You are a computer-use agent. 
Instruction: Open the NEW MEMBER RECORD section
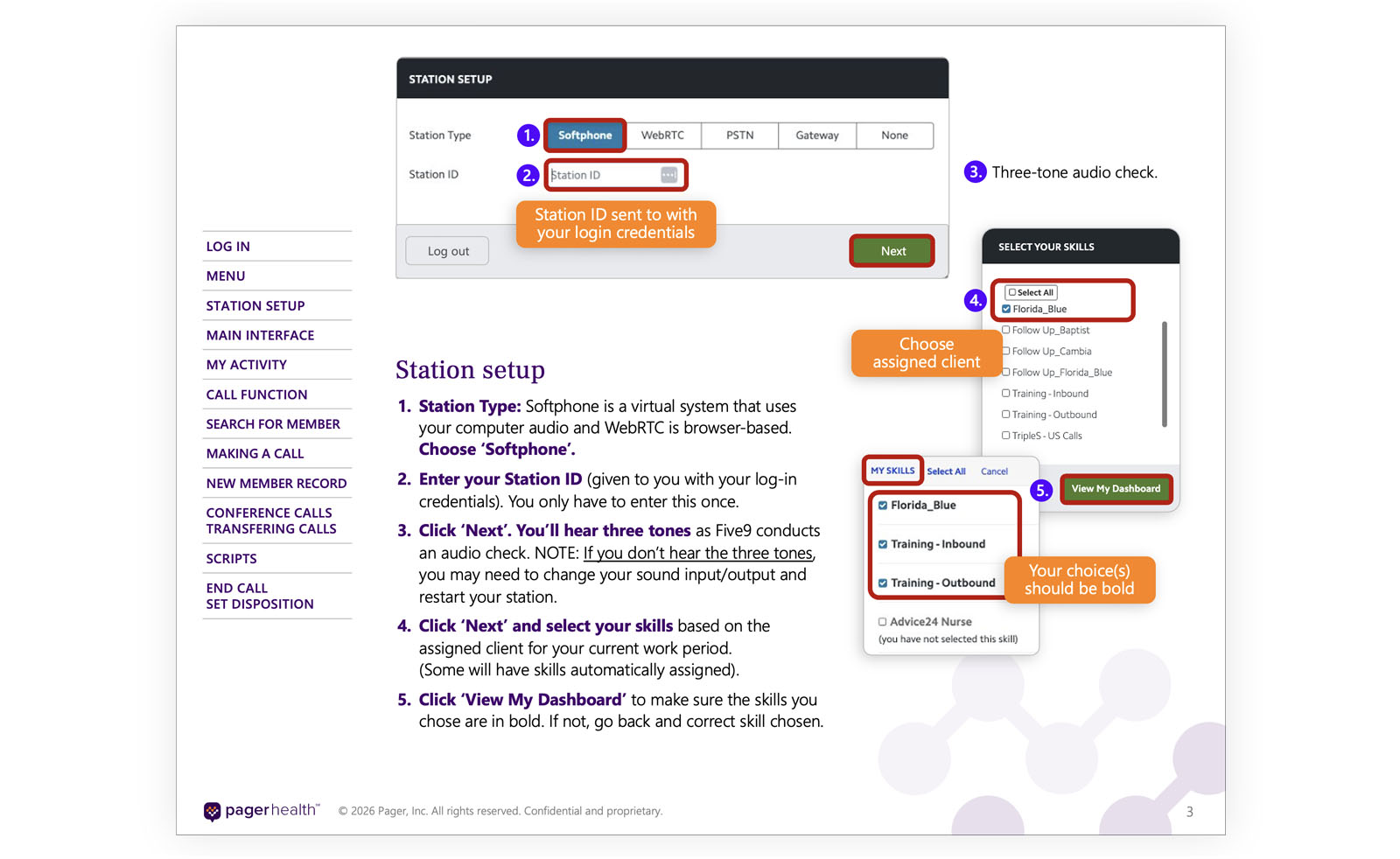(x=276, y=484)
